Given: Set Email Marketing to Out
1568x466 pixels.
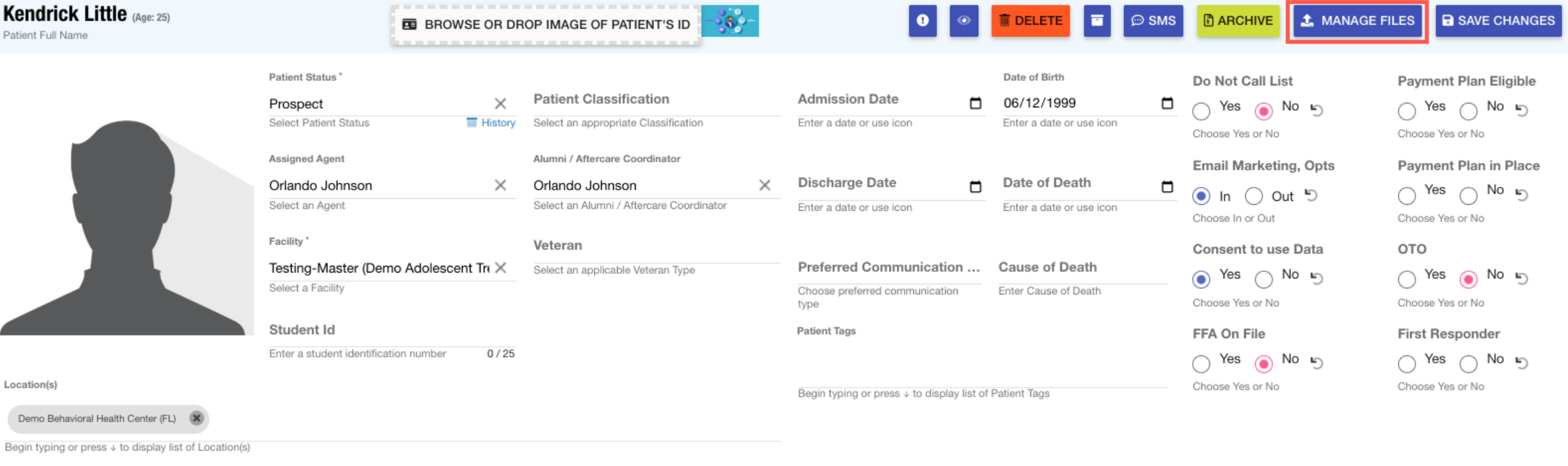Looking at the screenshot, I should [x=1253, y=196].
